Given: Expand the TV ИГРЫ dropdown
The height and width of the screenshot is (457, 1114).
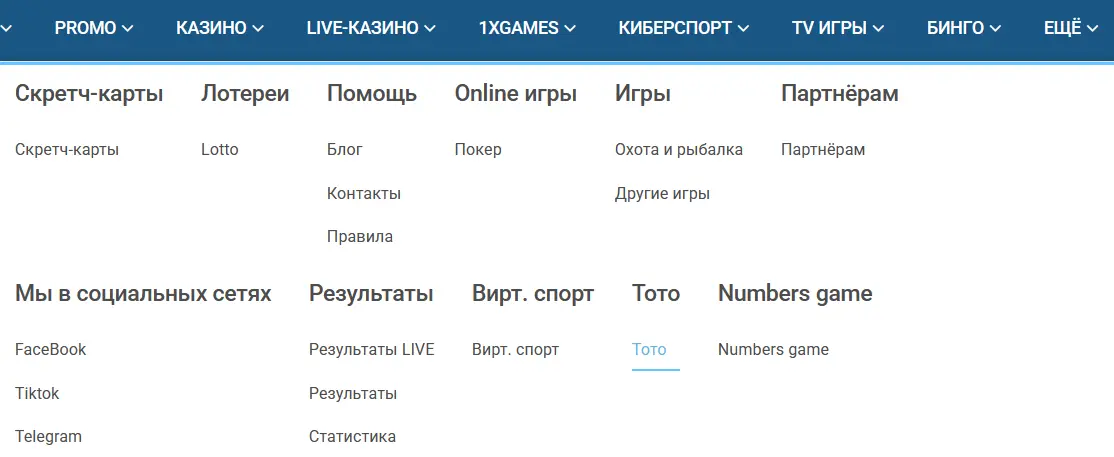Looking at the screenshot, I should [x=838, y=28].
